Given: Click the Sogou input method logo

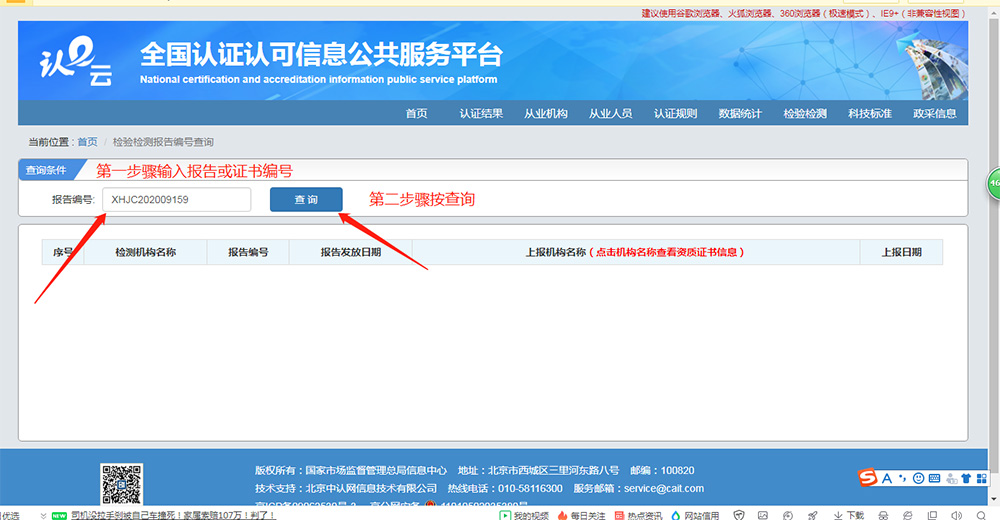Looking at the screenshot, I should (x=867, y=478).
